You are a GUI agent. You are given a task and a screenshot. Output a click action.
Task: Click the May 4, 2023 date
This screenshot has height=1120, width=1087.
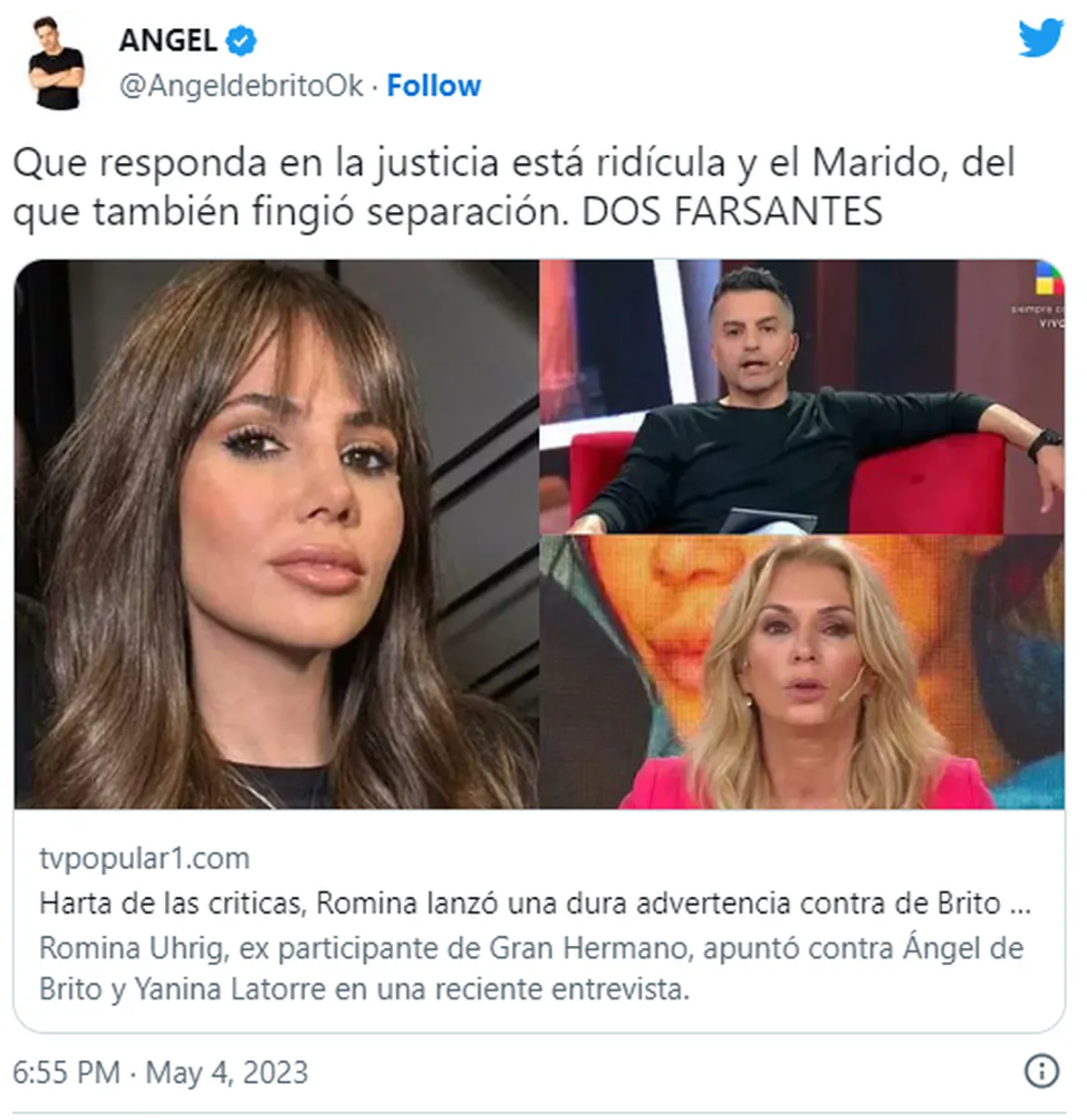pos(226,1072)
